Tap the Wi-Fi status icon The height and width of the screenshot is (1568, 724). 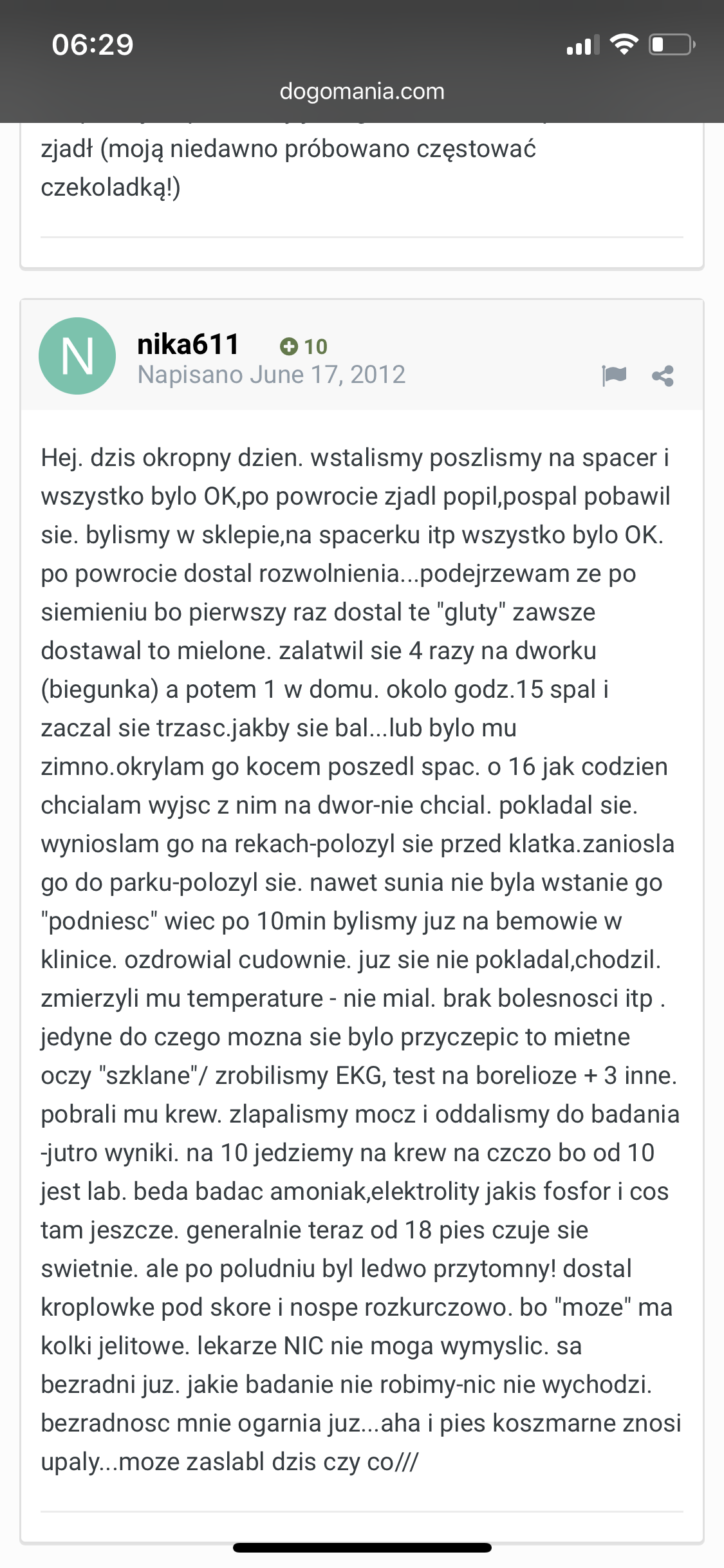624,44
